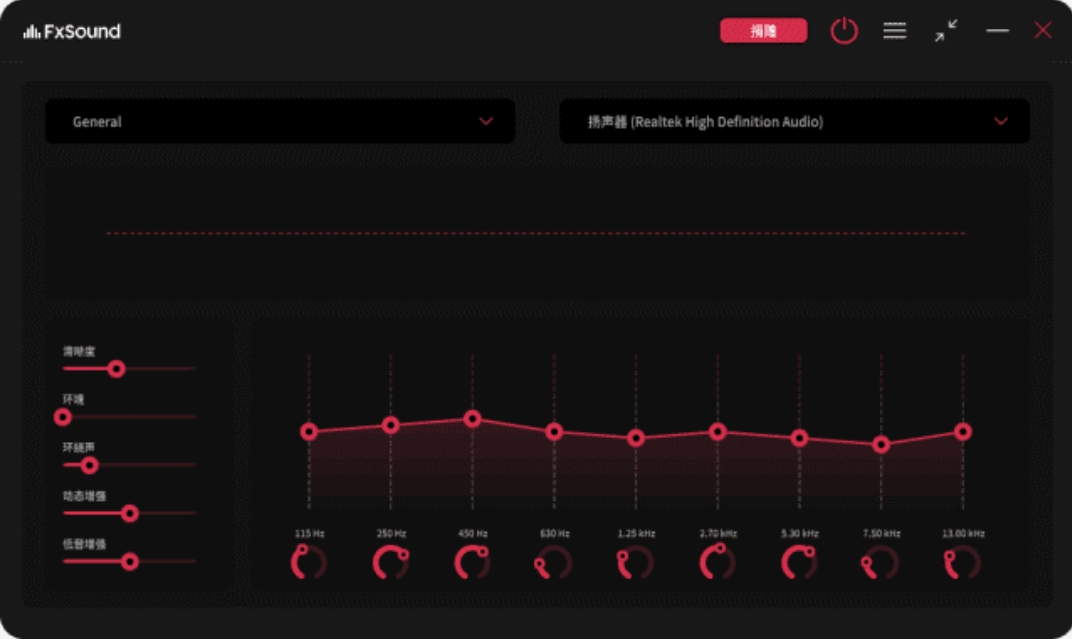The height and width of the screenshot is (640, 1072).
Task: Click the 630 Hz frequency knob
Action: point(554,563)
